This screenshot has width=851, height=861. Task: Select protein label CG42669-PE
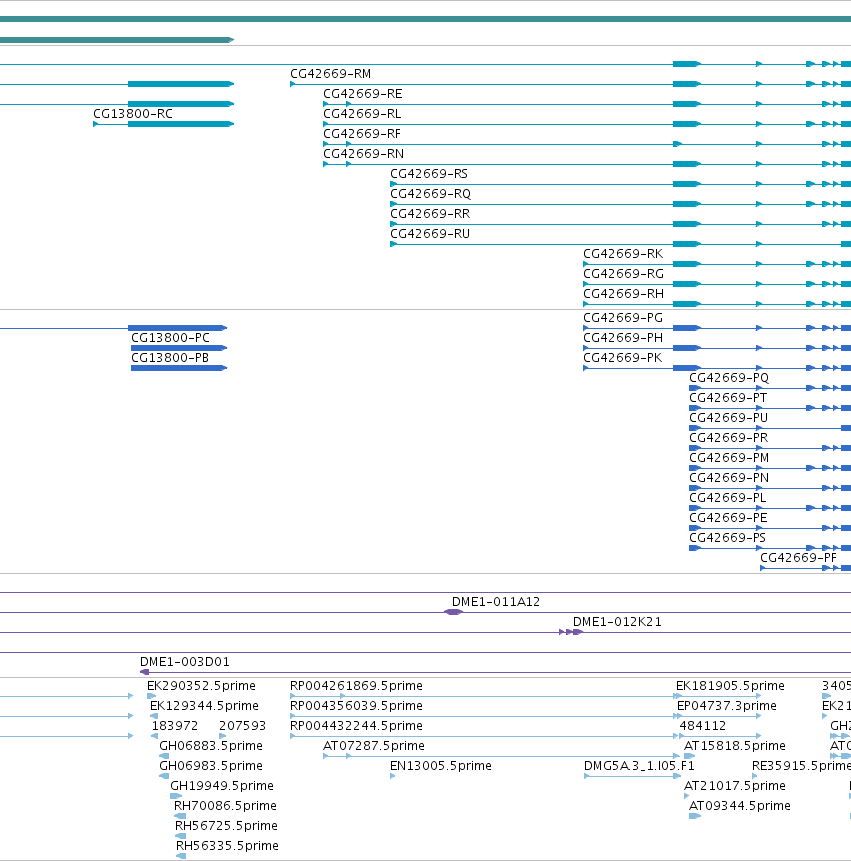pos(728,518)
